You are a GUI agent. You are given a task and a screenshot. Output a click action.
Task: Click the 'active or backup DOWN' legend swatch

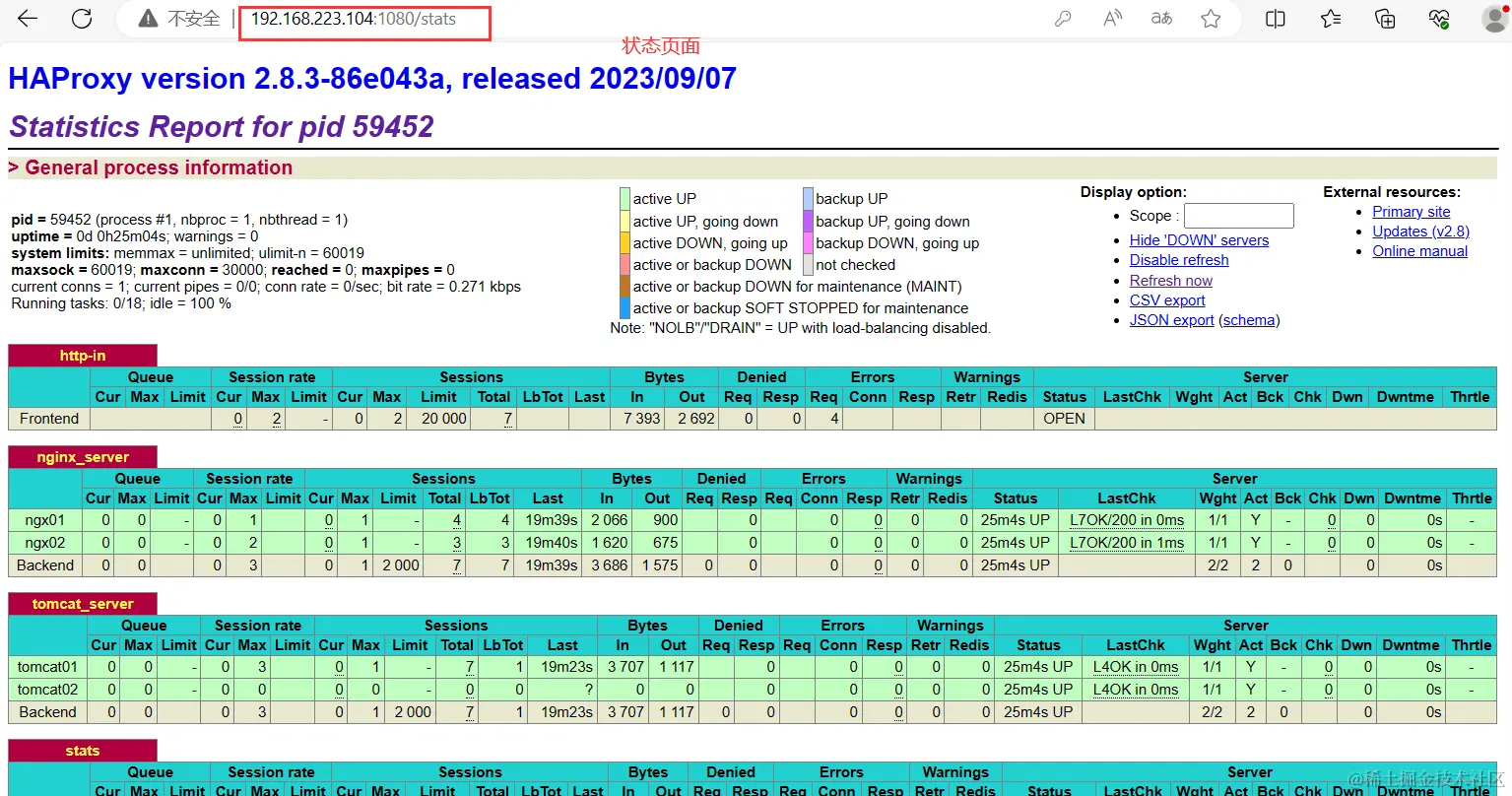tap(625, 265)
